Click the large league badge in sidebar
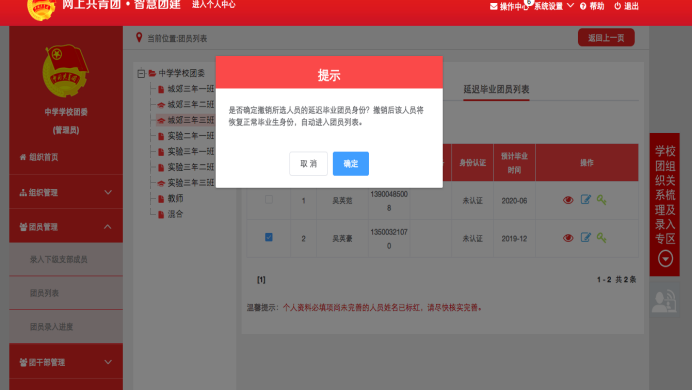The width and height of the screenshot is (692, 390). (66, 71)
